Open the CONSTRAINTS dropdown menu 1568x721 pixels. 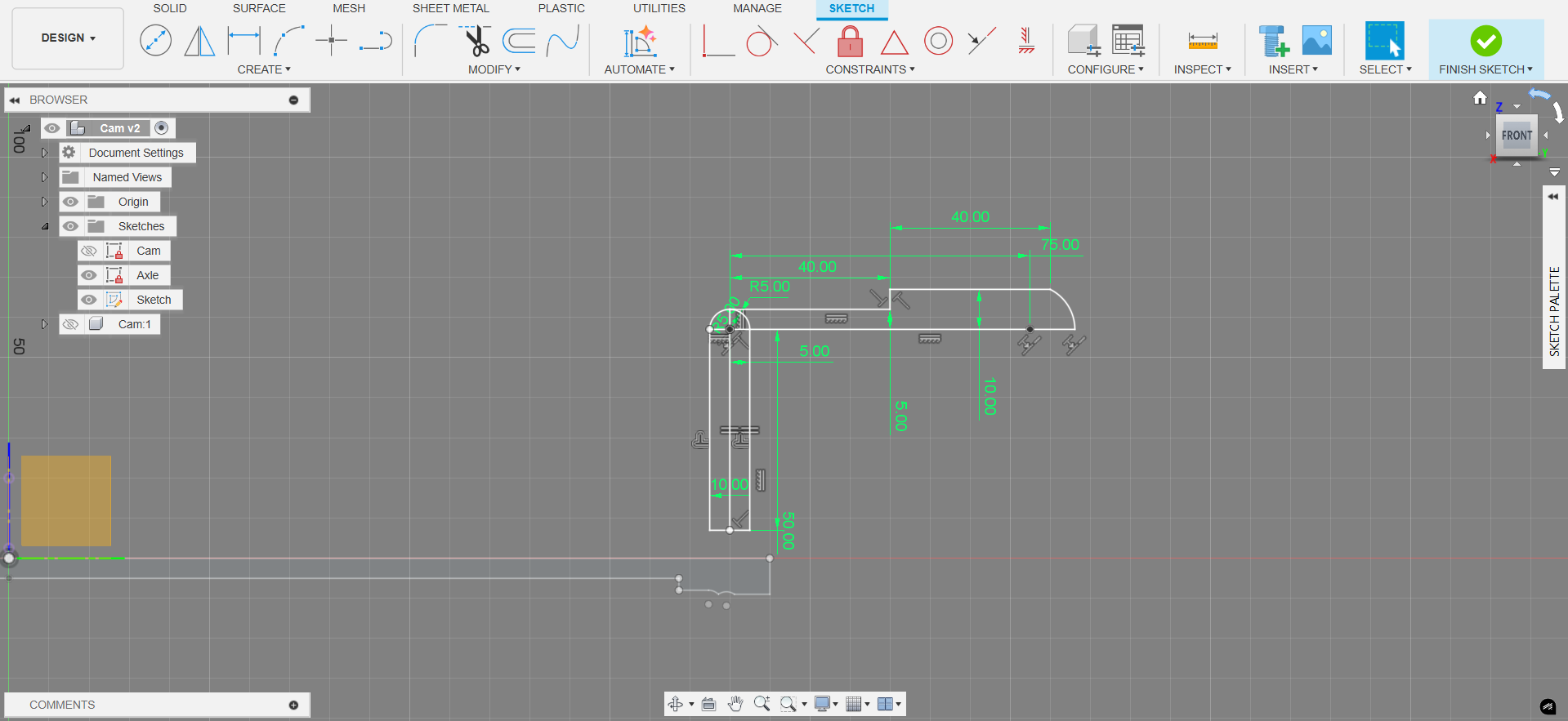tap(870, 69)
